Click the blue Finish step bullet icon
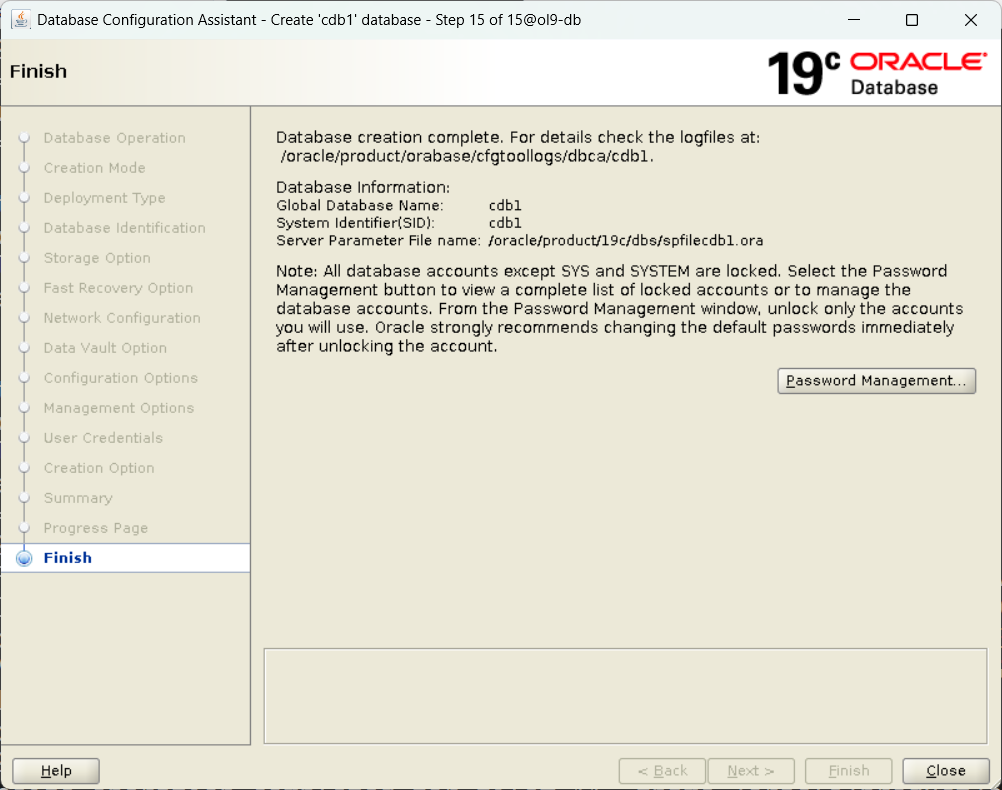 24,559
